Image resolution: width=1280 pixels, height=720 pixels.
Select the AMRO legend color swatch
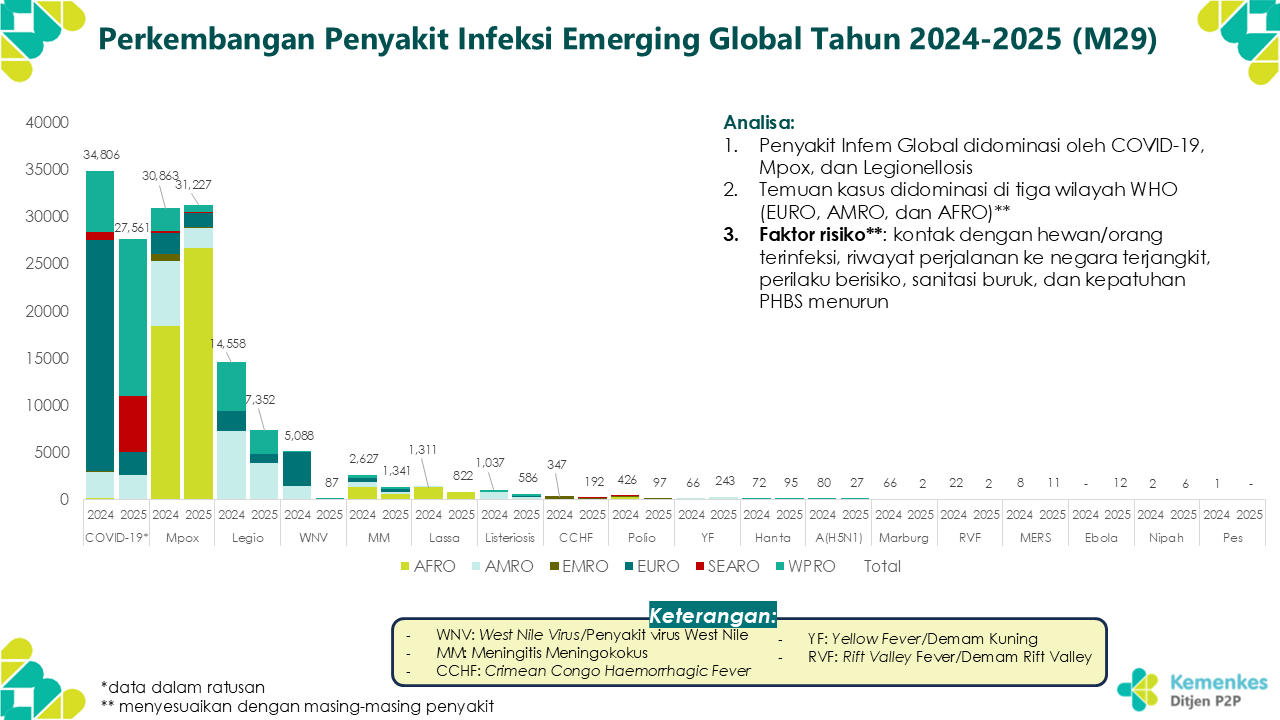click(476, 566)
